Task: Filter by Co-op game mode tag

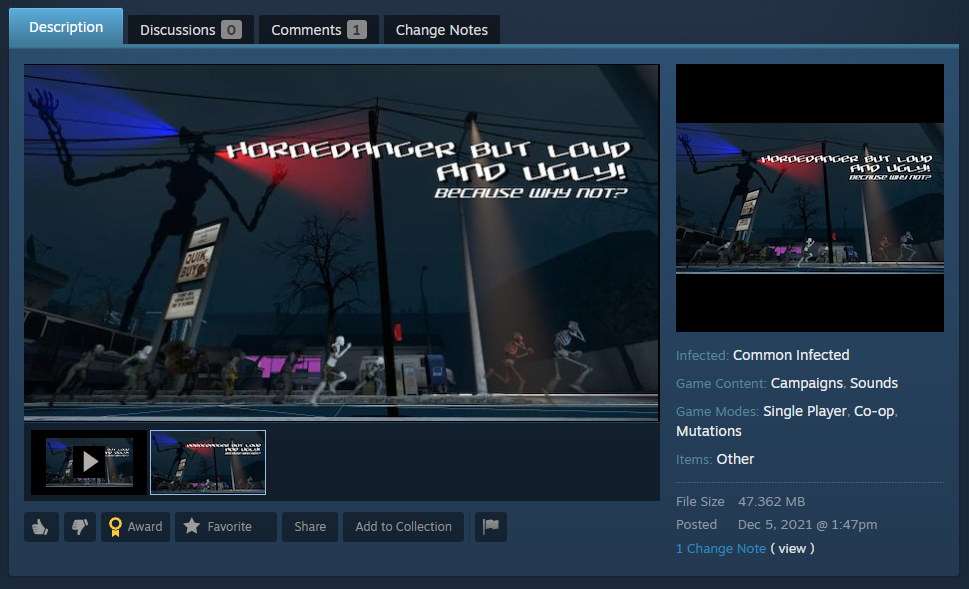Action: (874, 411)
